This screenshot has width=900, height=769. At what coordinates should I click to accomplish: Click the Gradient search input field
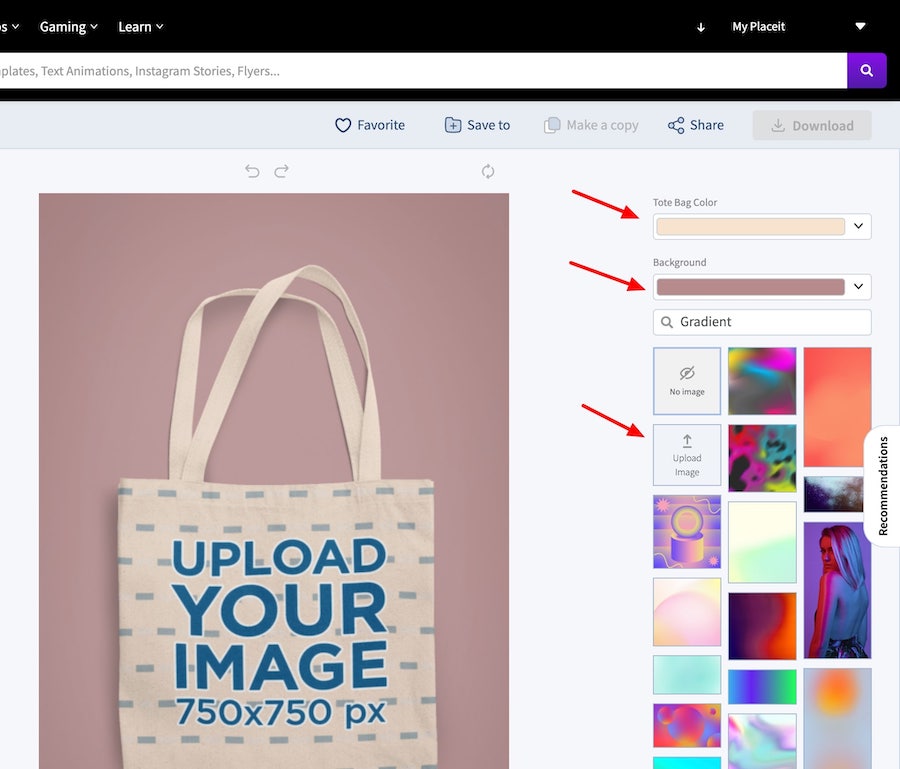click(770, 322)
